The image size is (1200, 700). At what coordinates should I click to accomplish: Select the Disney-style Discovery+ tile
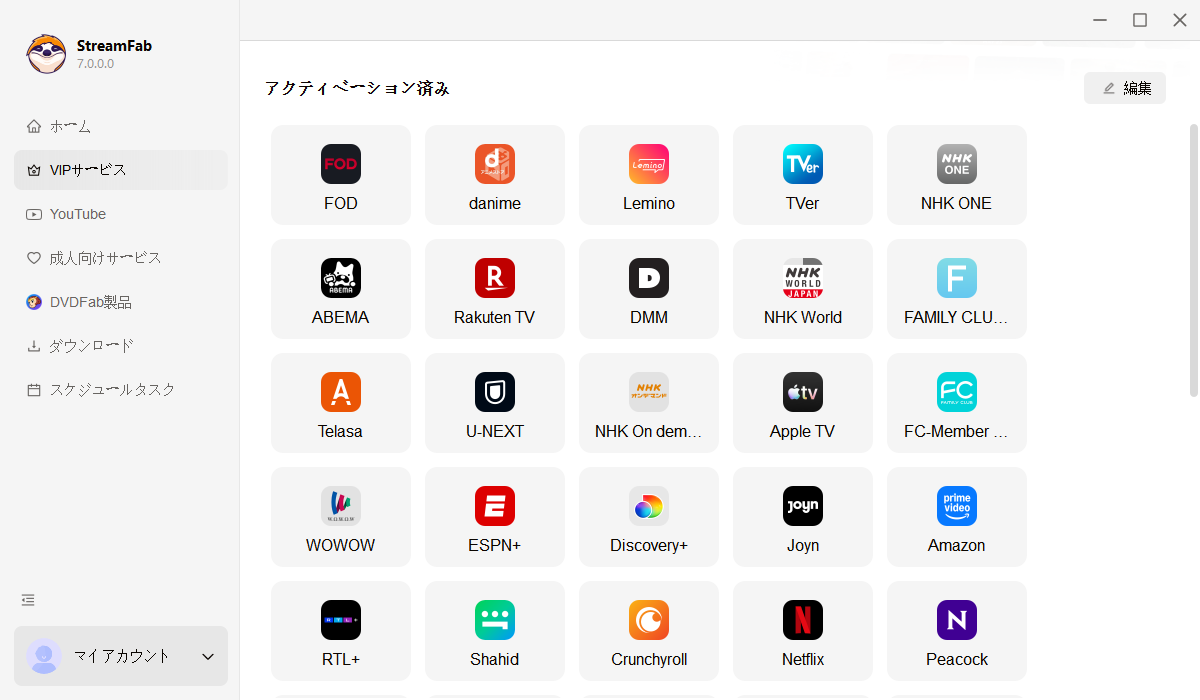tap(648, 517)
